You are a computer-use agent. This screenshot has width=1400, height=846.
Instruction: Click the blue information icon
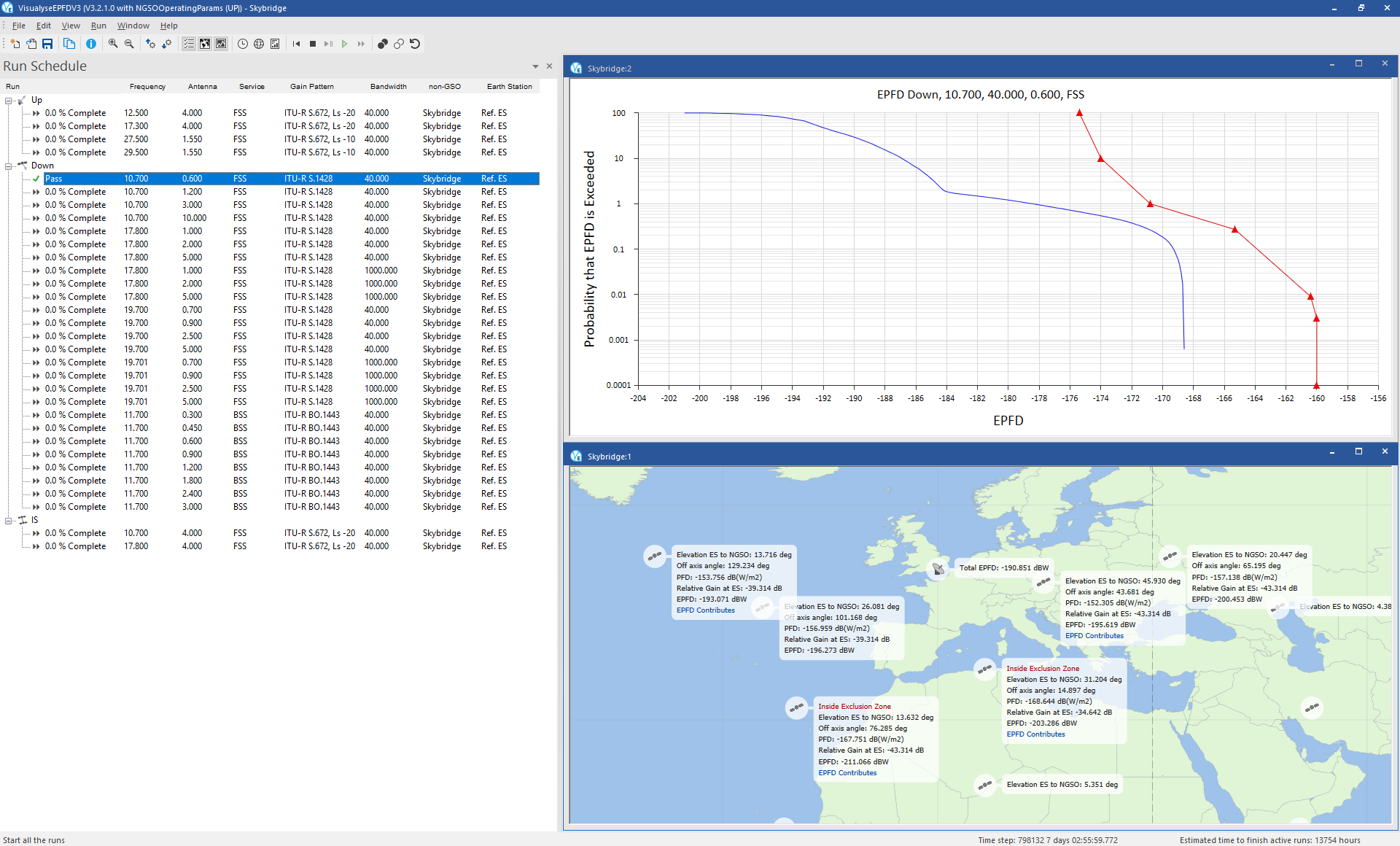tap(91, 44)
